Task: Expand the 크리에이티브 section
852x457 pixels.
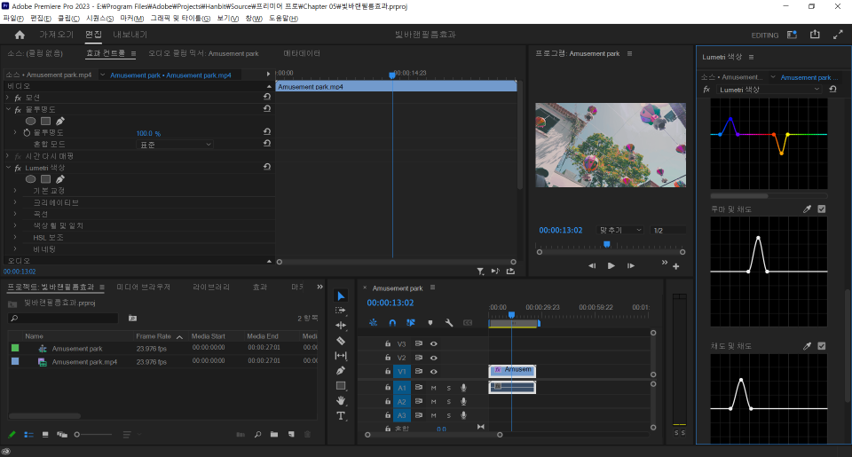Action: [x=15, y=203]
